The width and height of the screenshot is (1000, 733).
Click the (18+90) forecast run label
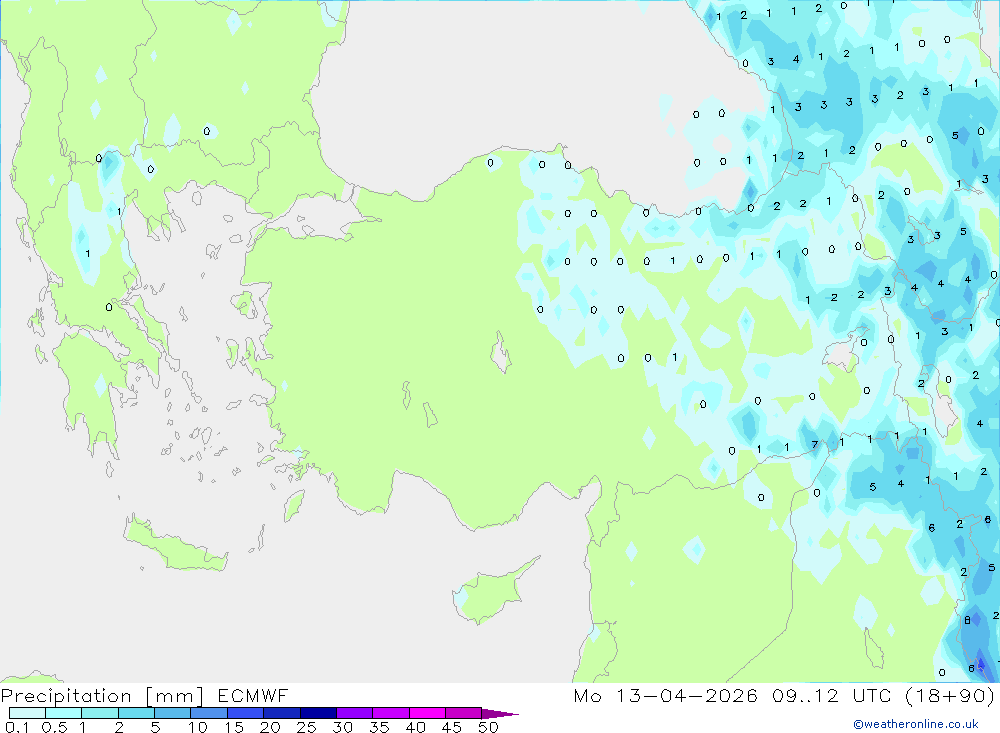(x=950, y=695)
